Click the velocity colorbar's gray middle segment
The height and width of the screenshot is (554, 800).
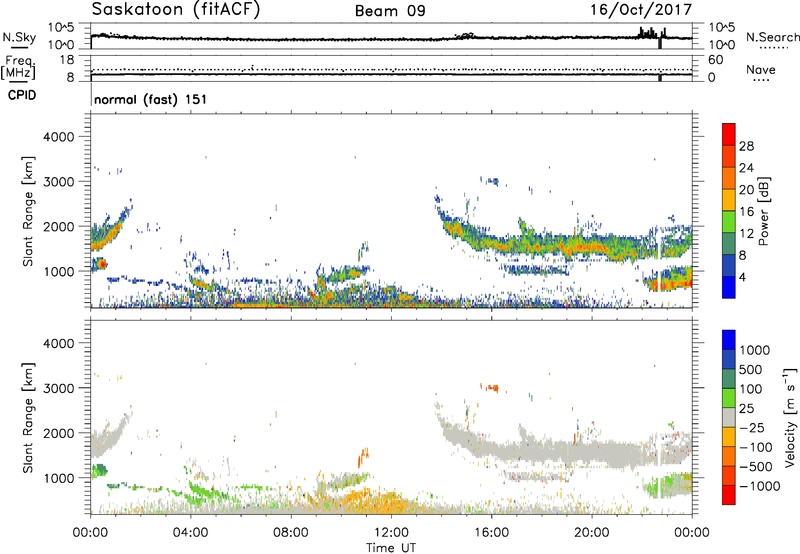729,417
